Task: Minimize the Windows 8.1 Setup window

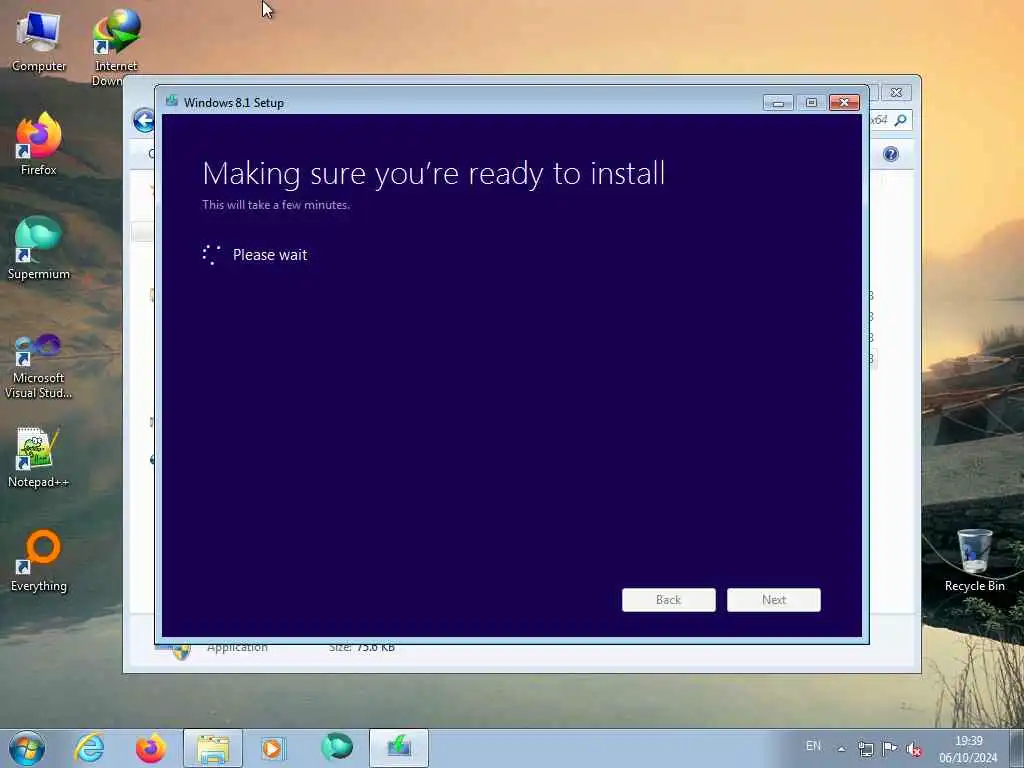Action: 778,103
